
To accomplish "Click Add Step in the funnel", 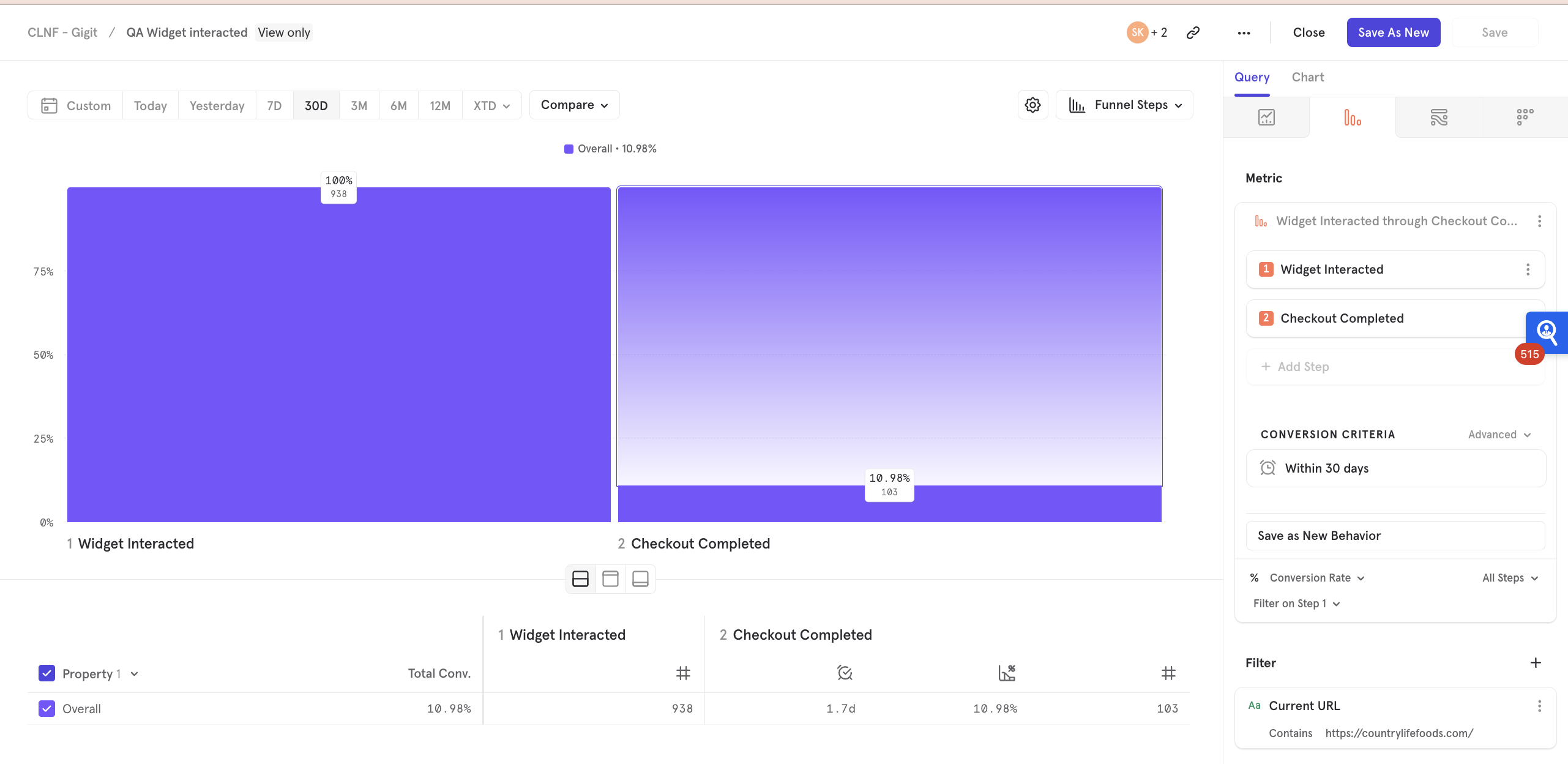I will (x=1395, y=367).
